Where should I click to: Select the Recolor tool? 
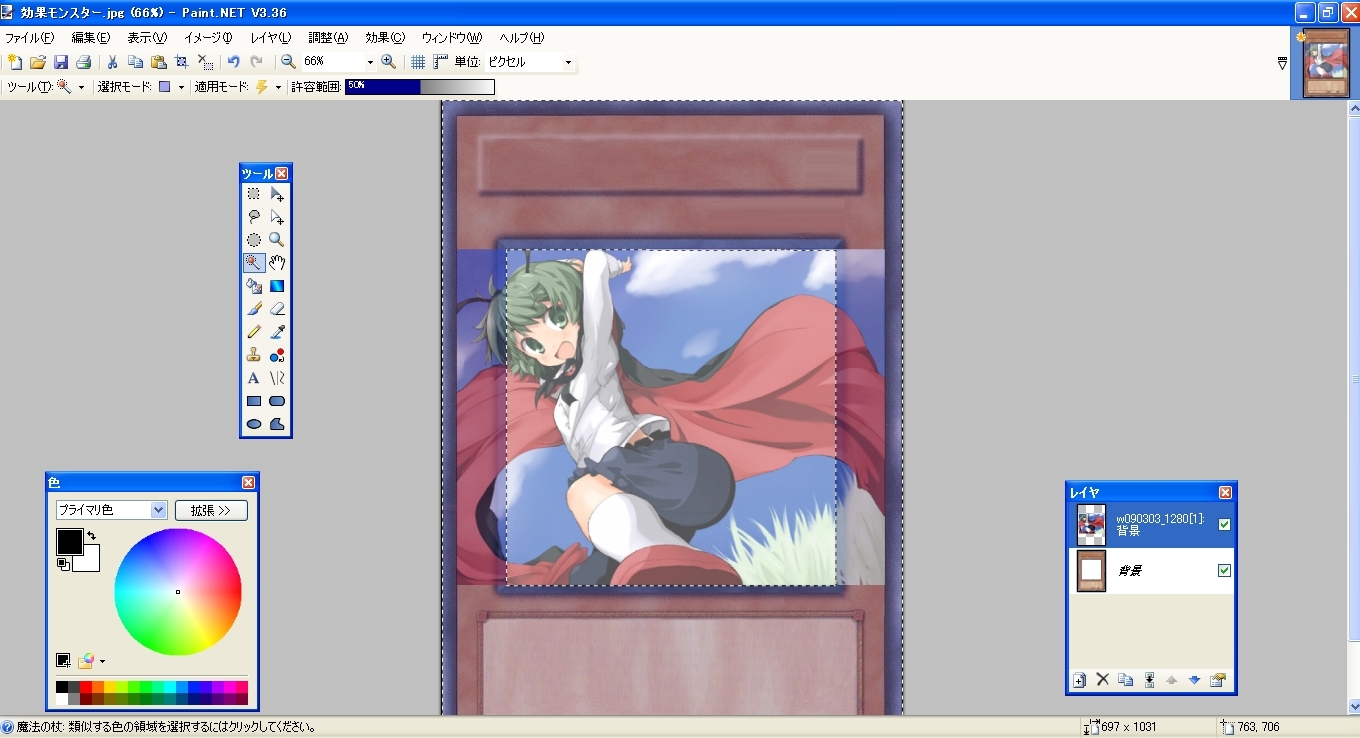(277, 355)
